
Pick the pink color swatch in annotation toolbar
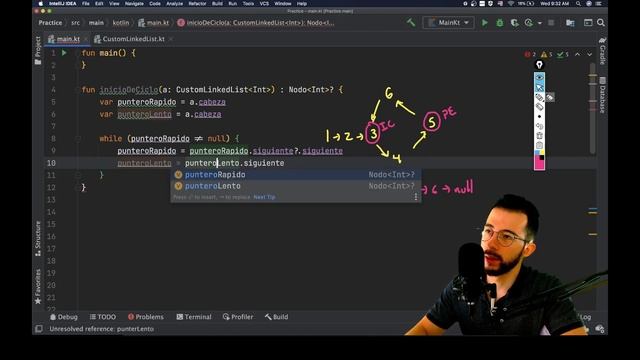coord(540,164)
